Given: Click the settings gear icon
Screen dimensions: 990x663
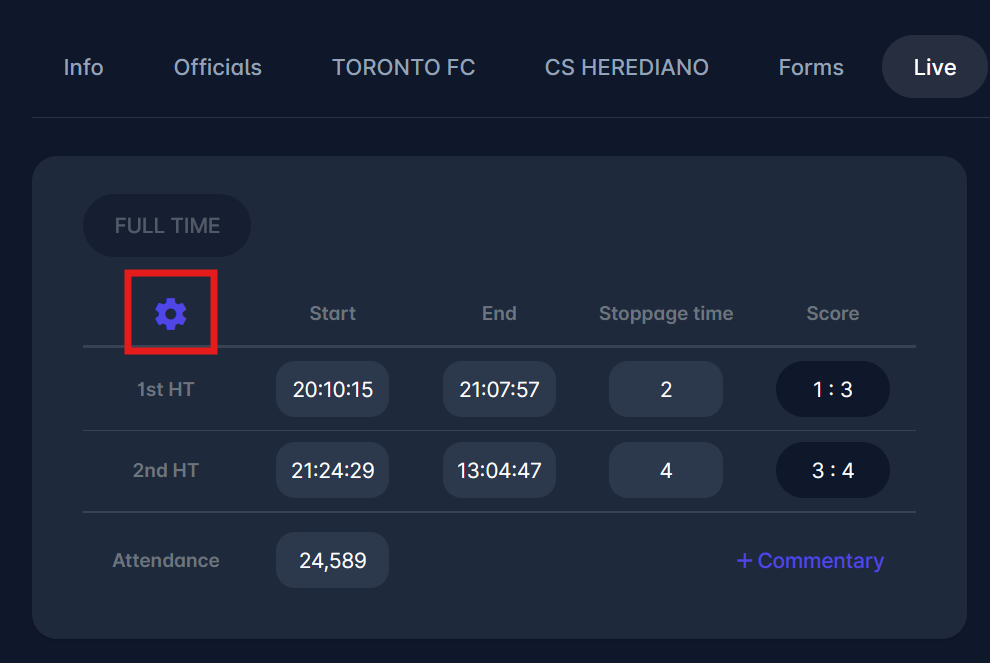Looking at the screenshot, I should pyautogui.click(x=171, y=313).
